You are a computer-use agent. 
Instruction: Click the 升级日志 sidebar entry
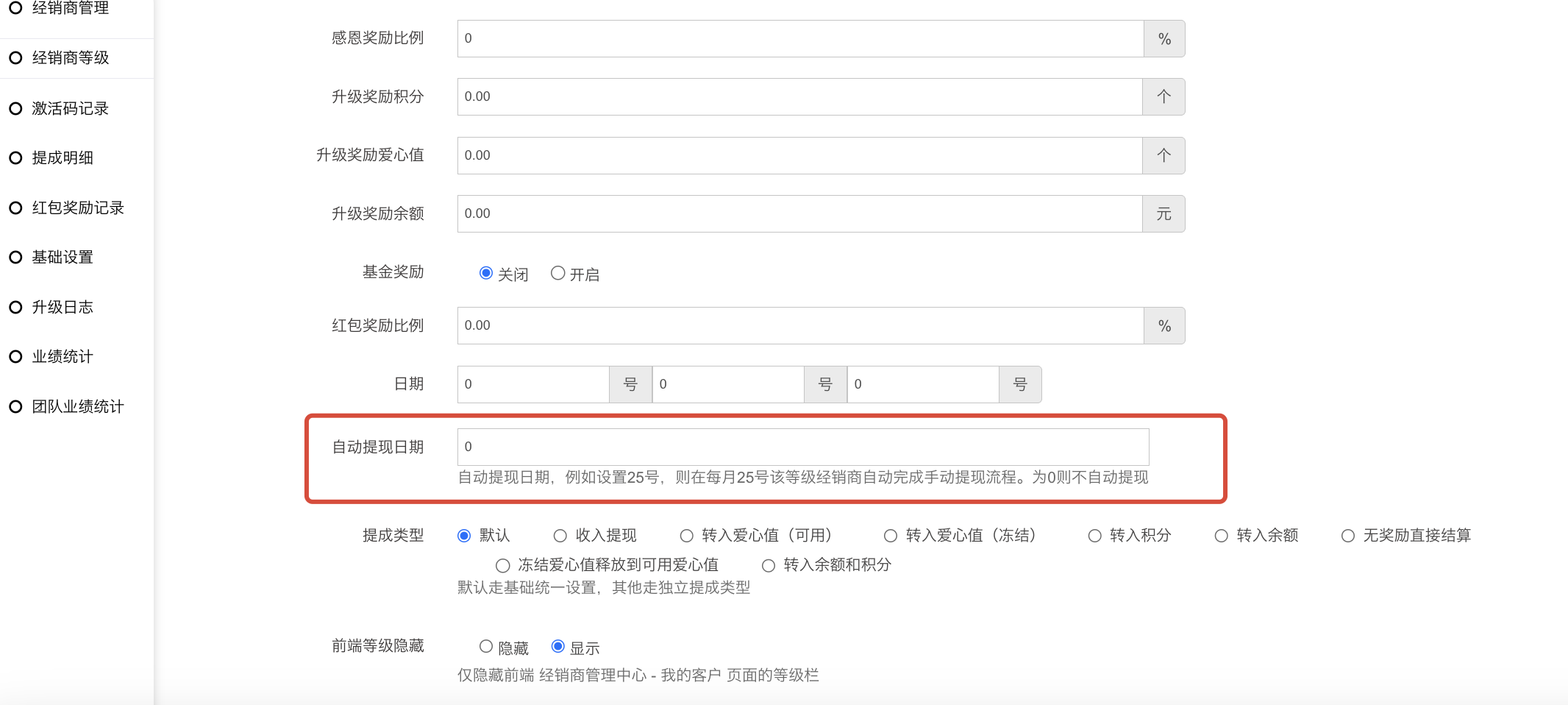(x=63, y=308)
